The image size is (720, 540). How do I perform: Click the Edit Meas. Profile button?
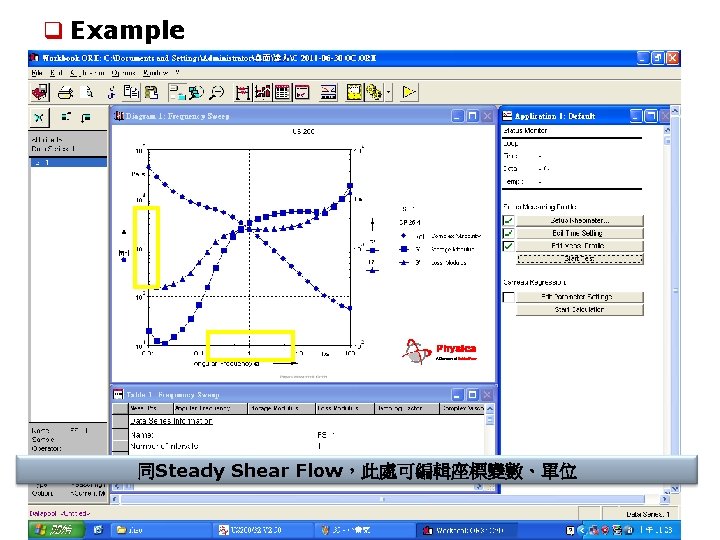579,246
